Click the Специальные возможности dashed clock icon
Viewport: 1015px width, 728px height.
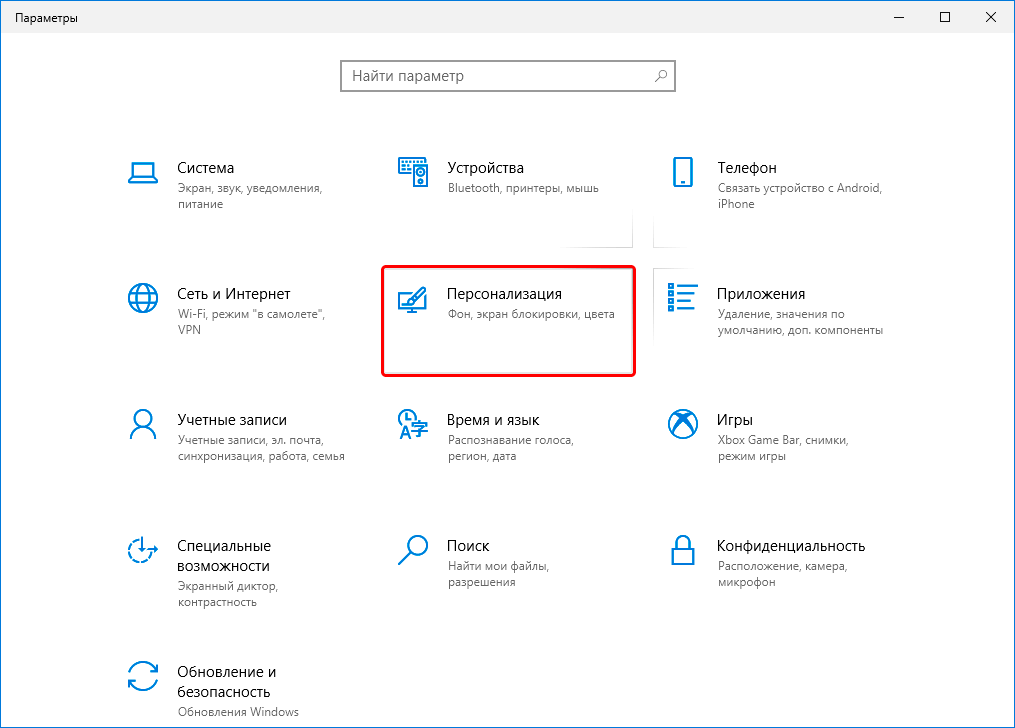[143, 549]
